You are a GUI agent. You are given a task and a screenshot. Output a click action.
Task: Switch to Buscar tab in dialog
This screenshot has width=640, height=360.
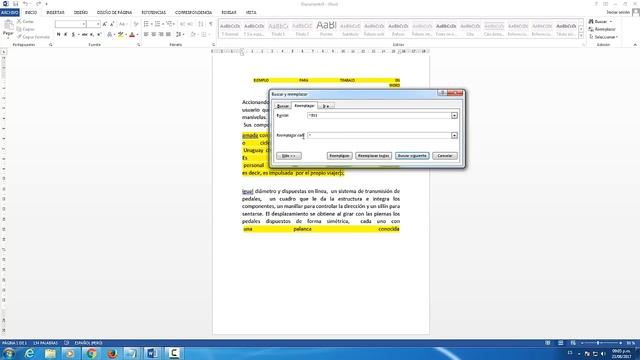pos(282,106)
